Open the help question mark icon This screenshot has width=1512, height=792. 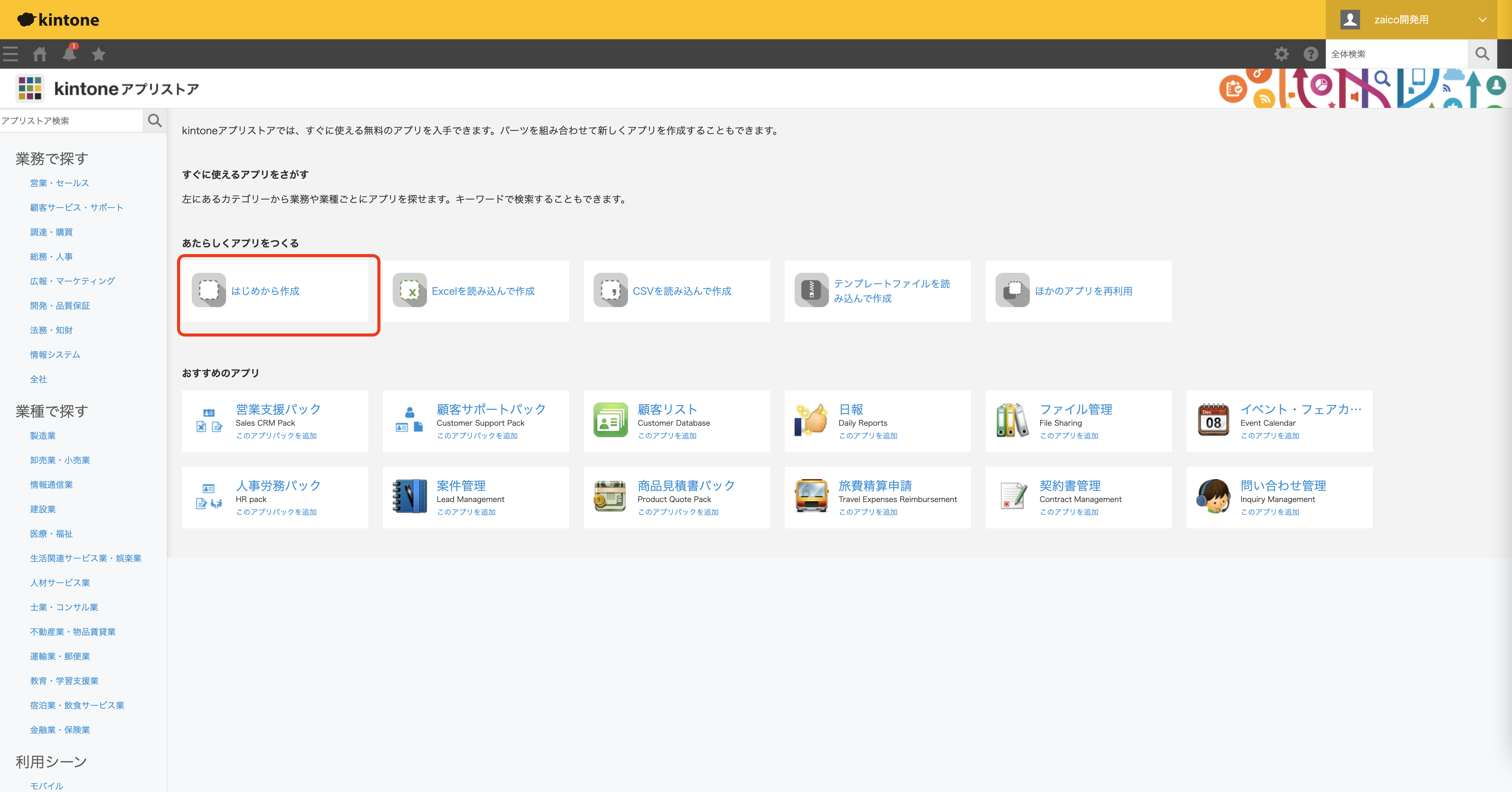(x=1311, y=54)
